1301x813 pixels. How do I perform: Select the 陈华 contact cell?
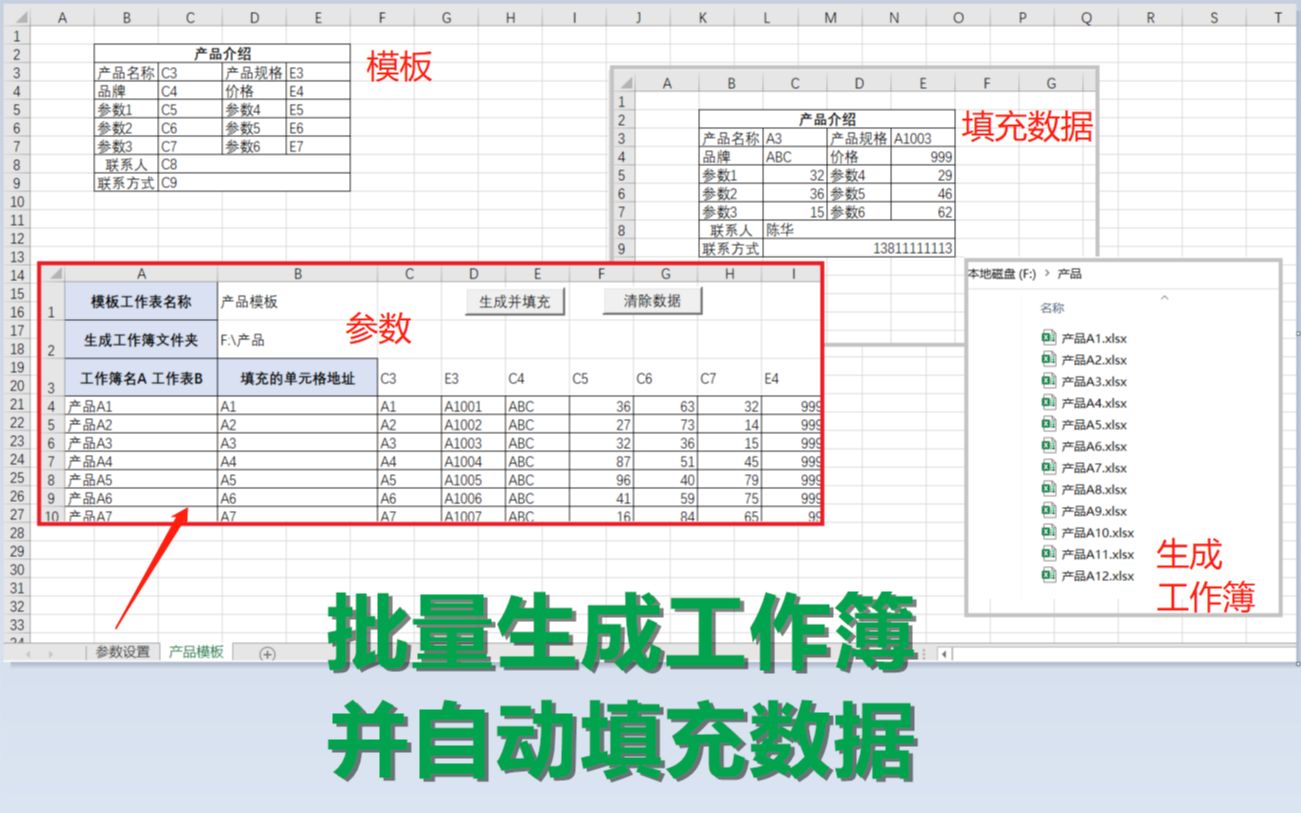click(x=859, y=230)
